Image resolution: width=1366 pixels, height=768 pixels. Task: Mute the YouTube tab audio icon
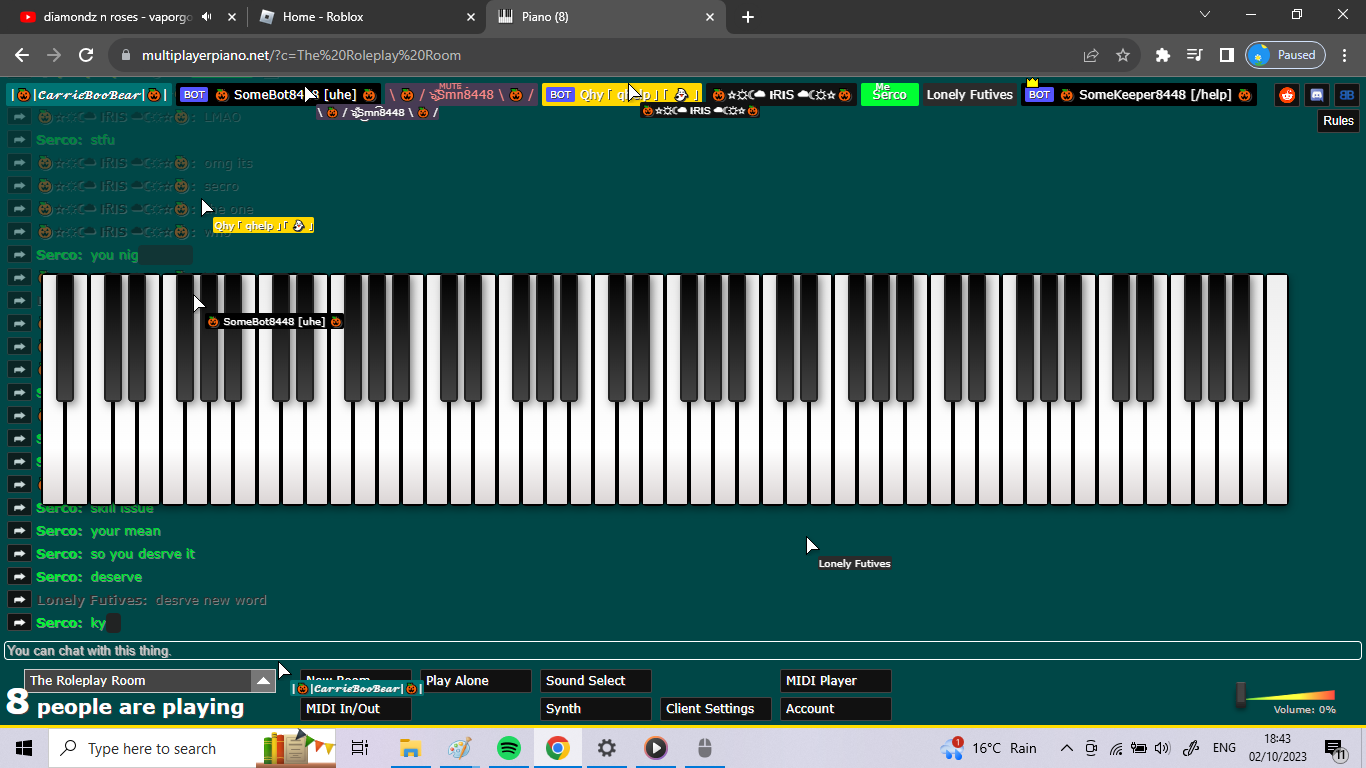pyautogui.click(x=206, y=17)
